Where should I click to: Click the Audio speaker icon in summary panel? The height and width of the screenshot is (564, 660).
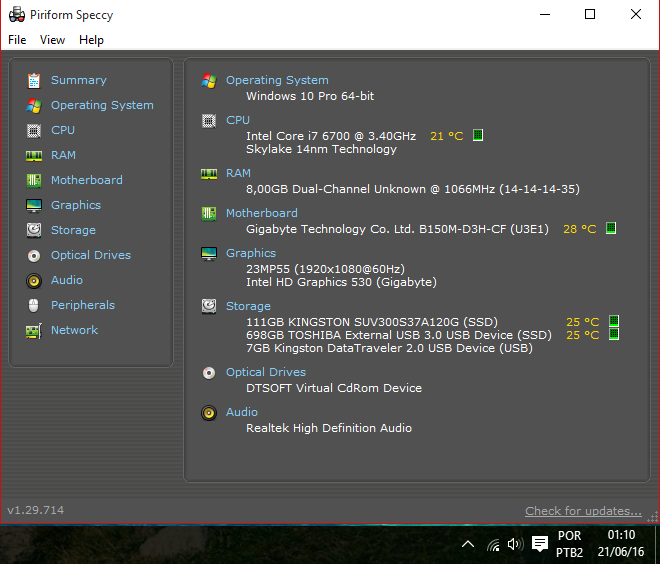tap(209, 413)
